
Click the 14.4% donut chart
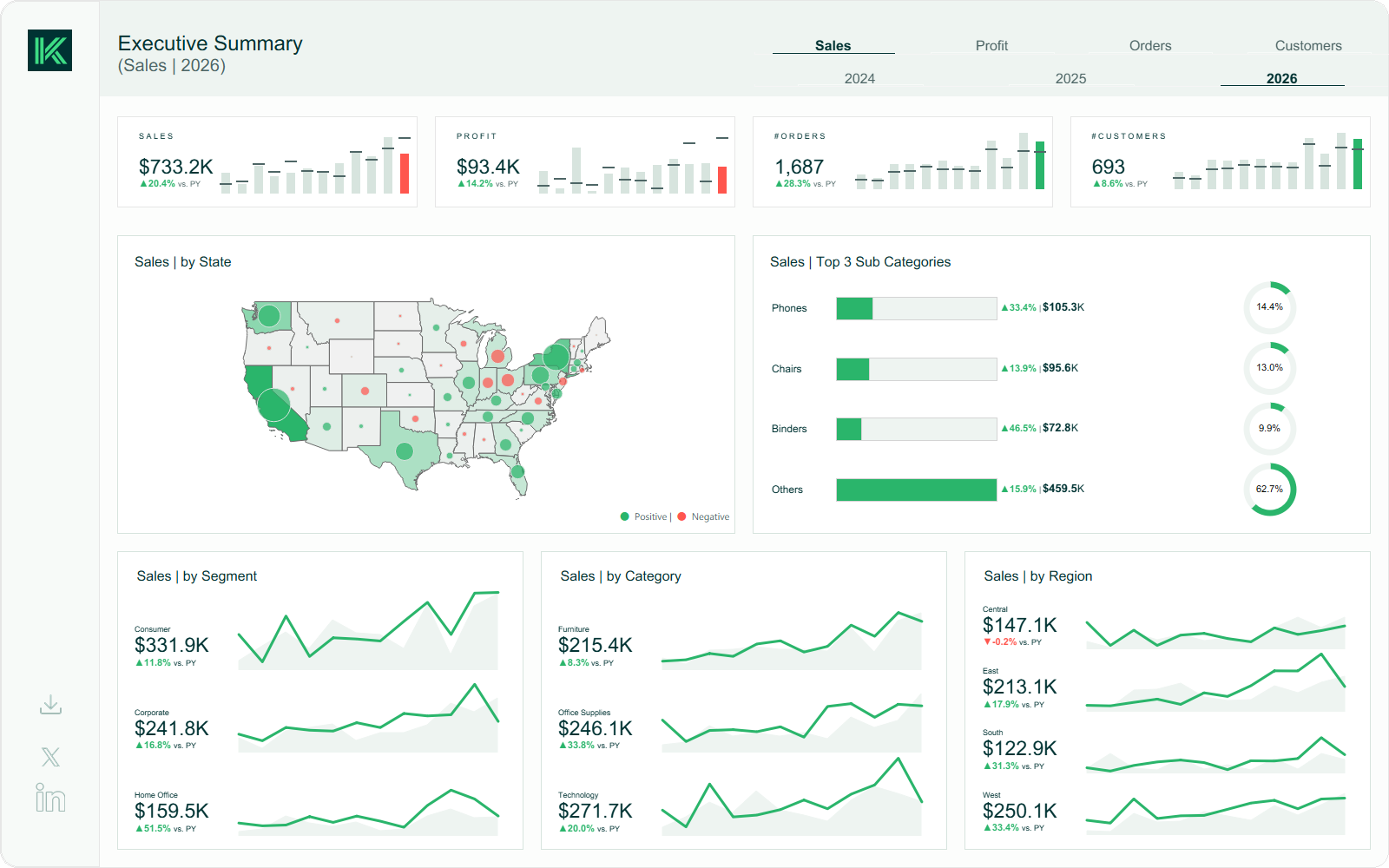[1269, 307]
